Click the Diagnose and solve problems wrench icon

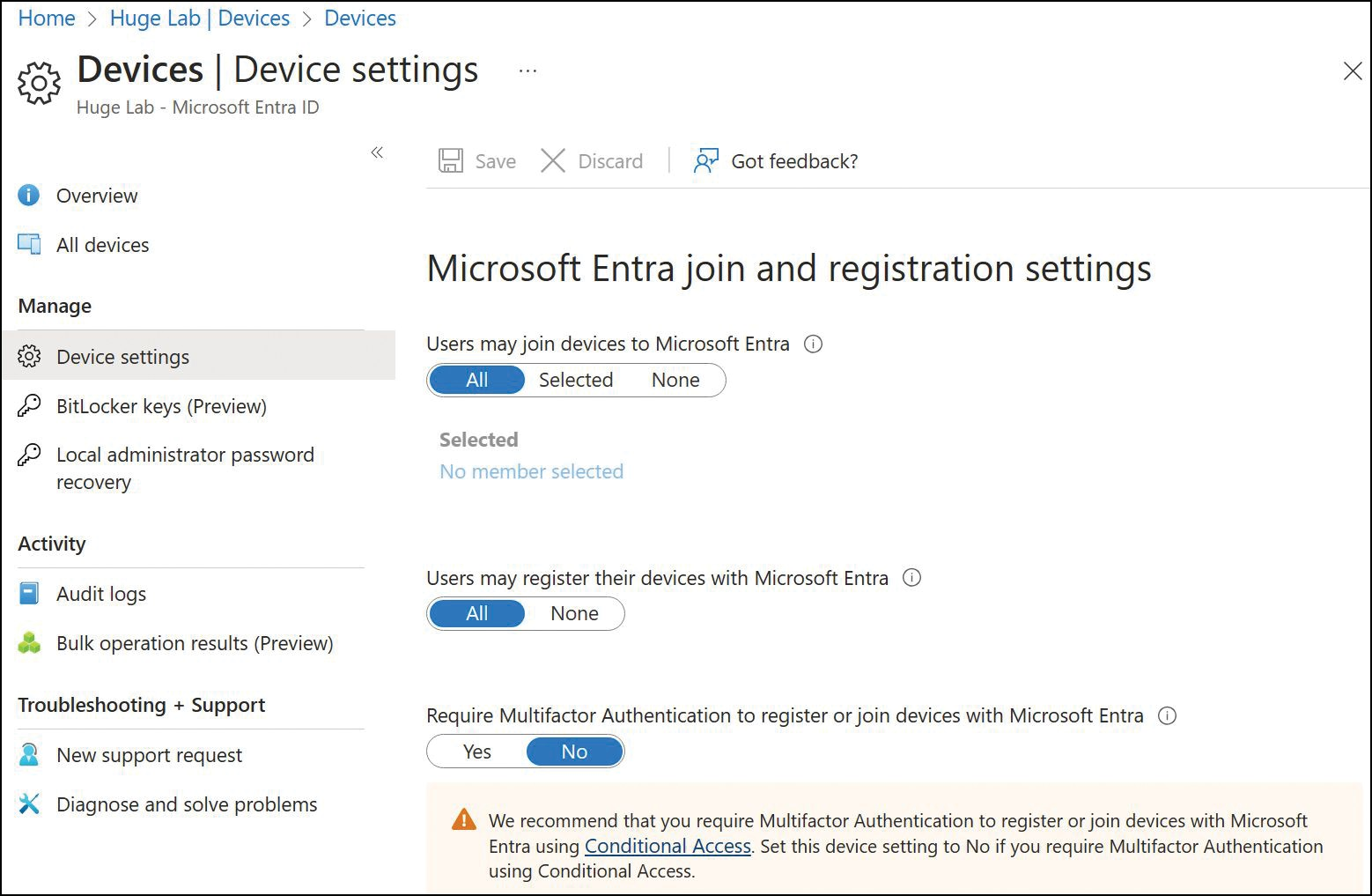[x=29, y=803]
